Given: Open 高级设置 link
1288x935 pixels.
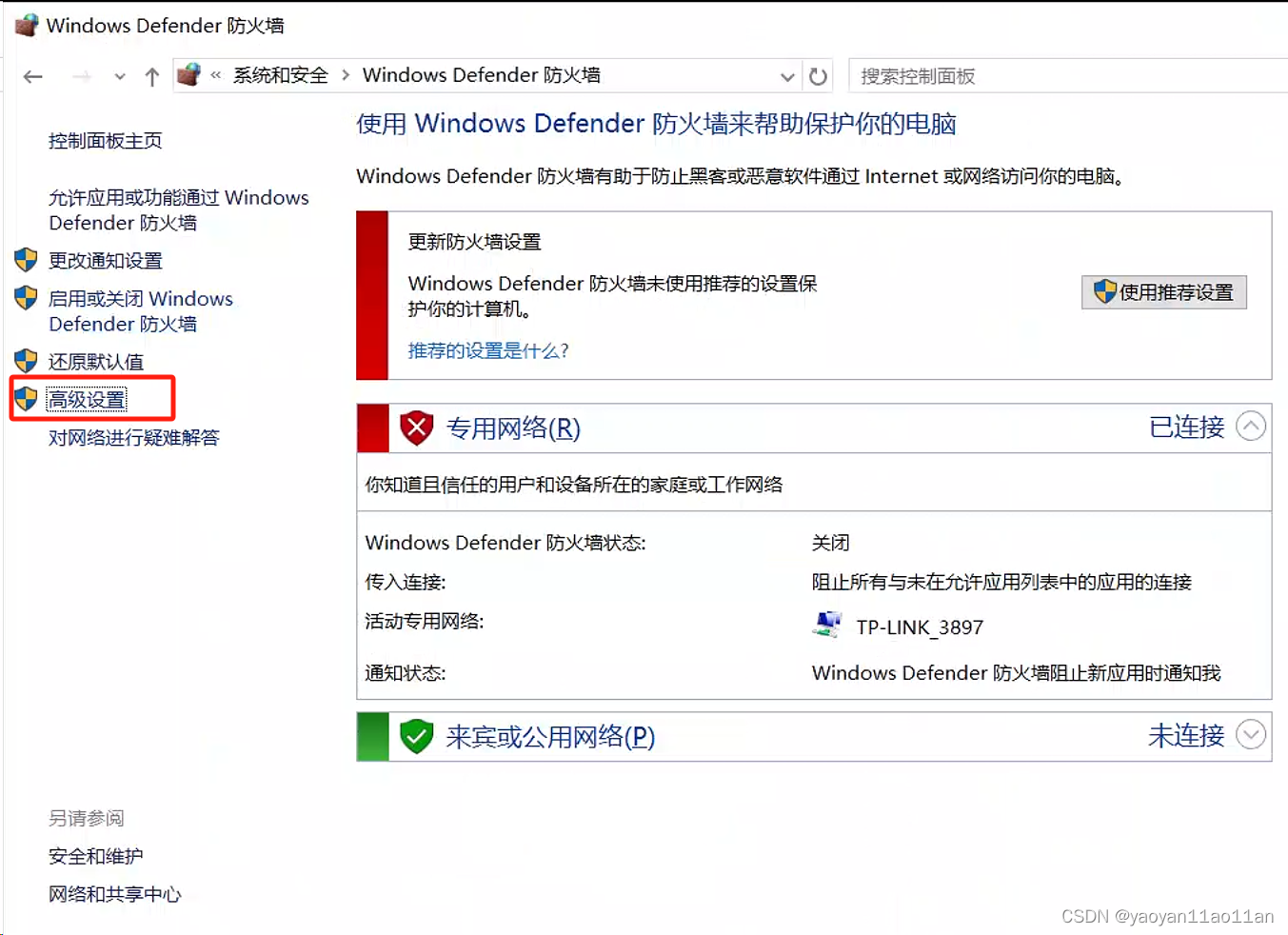Looking at the screenshot, I should (x=87, y=400).
